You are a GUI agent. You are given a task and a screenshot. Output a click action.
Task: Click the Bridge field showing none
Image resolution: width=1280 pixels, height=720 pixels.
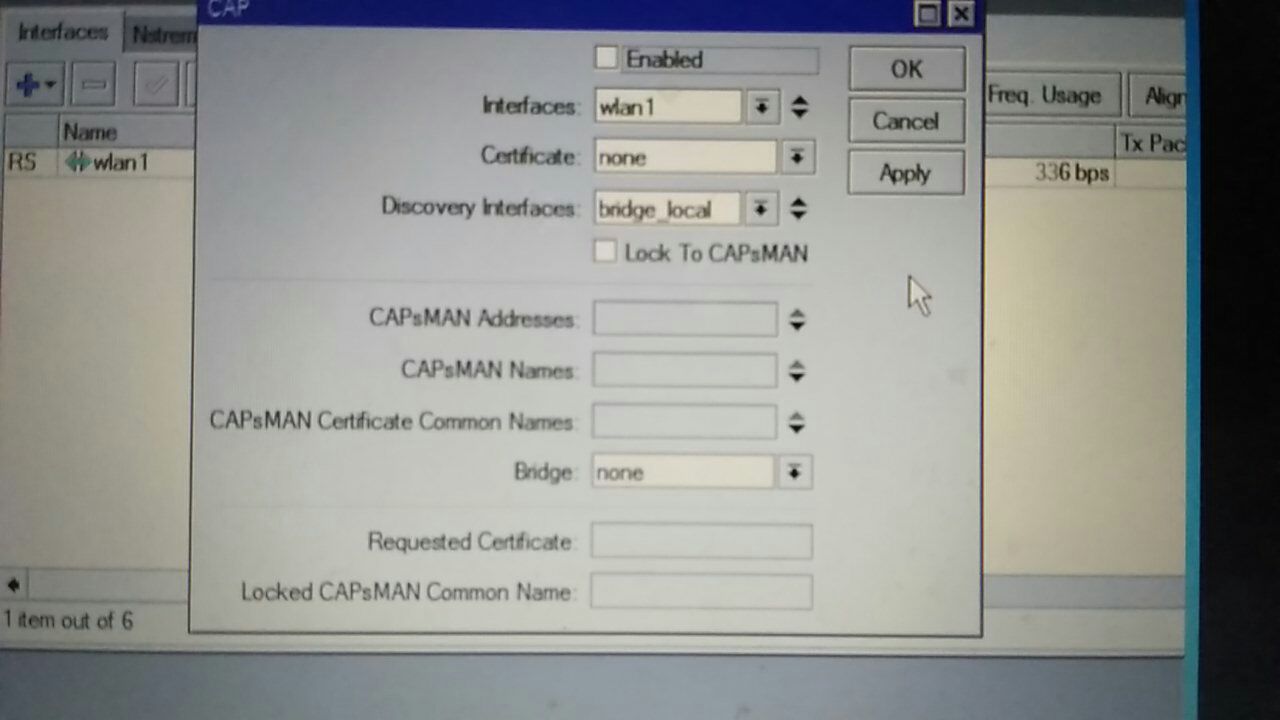(x=684, y=472)
